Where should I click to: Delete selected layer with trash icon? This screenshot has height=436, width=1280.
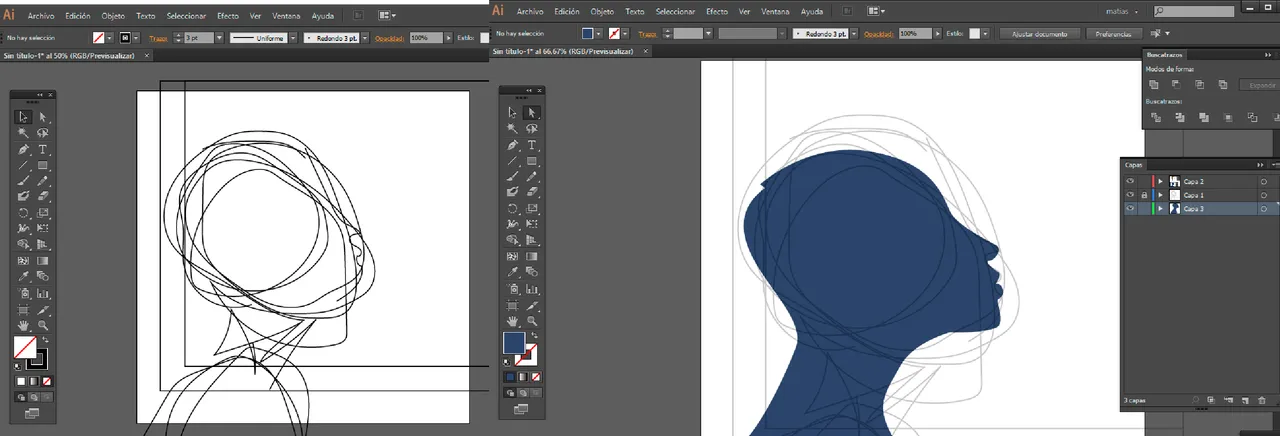pyautogui.click(x=1262, y=400)
